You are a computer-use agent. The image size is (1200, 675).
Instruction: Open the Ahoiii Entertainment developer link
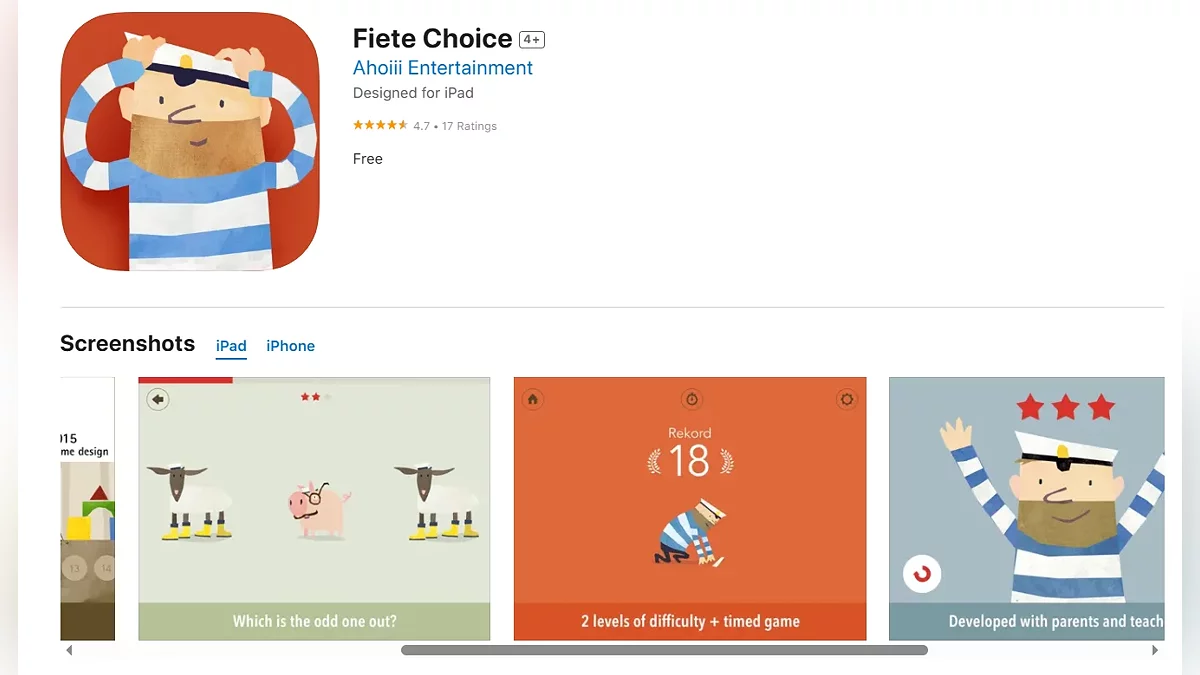click(443, 68)
